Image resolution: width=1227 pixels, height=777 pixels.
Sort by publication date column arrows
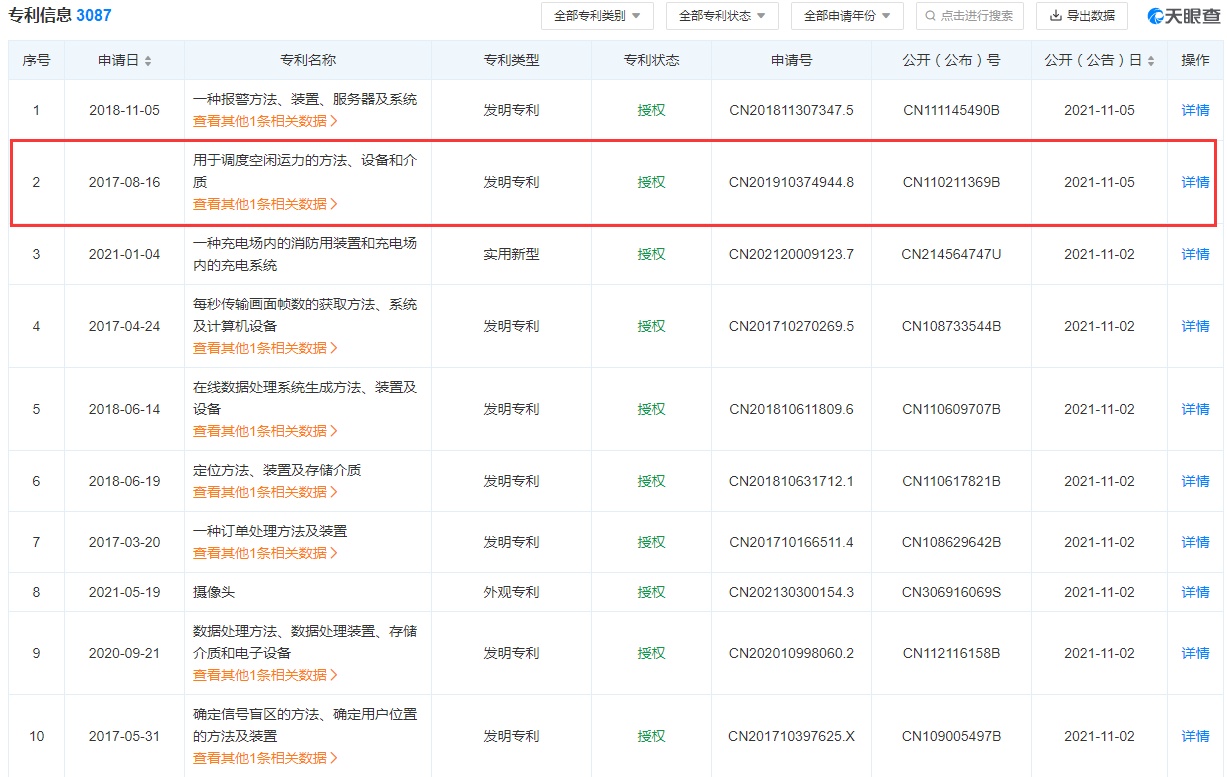click(x=1151, y=61)
